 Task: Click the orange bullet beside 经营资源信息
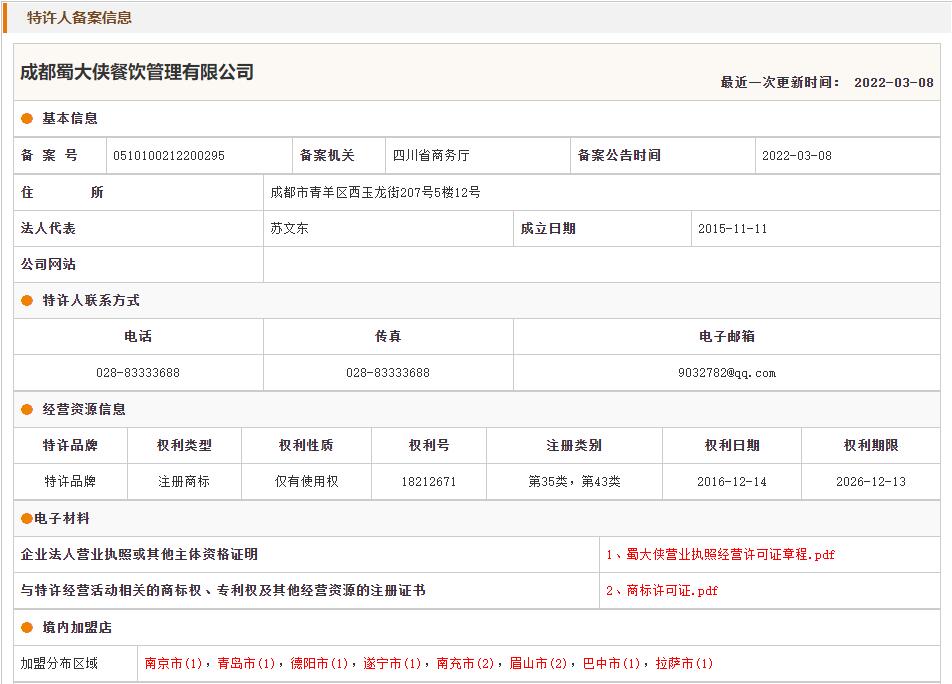(28, 410)
